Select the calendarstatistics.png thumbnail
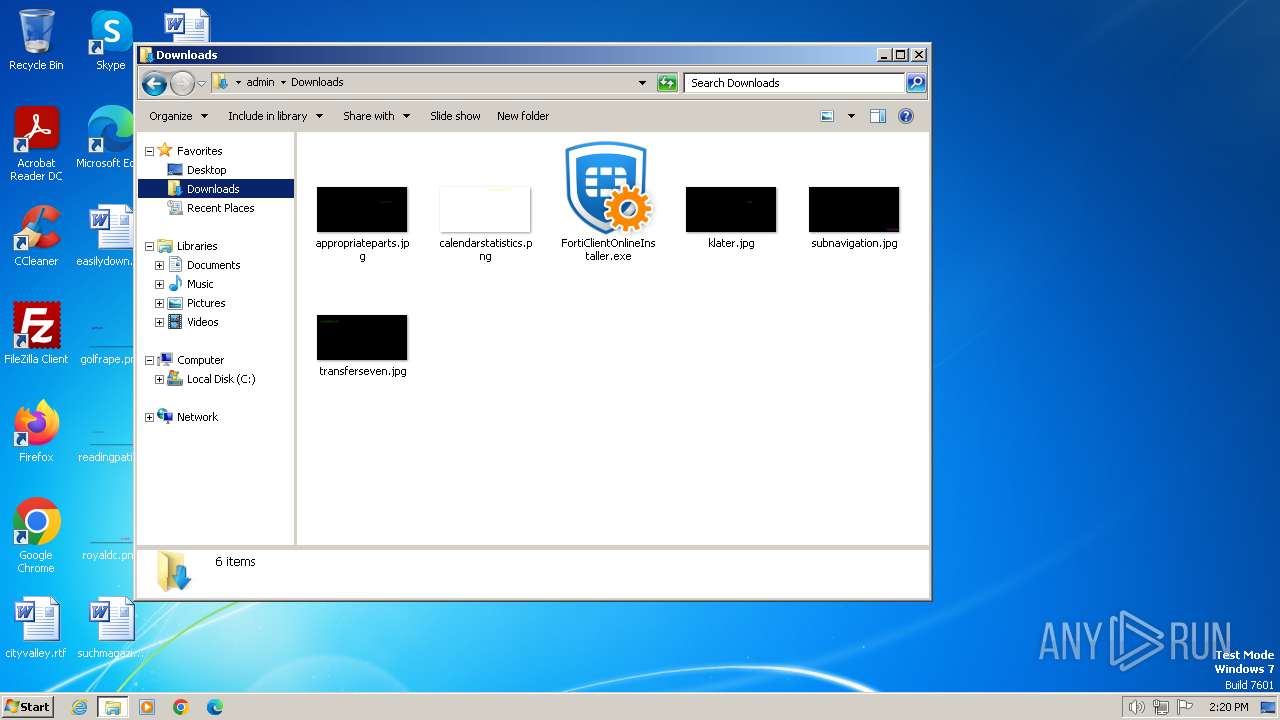This screenshot has height=720, width=1280. click(x=485, y=209)
